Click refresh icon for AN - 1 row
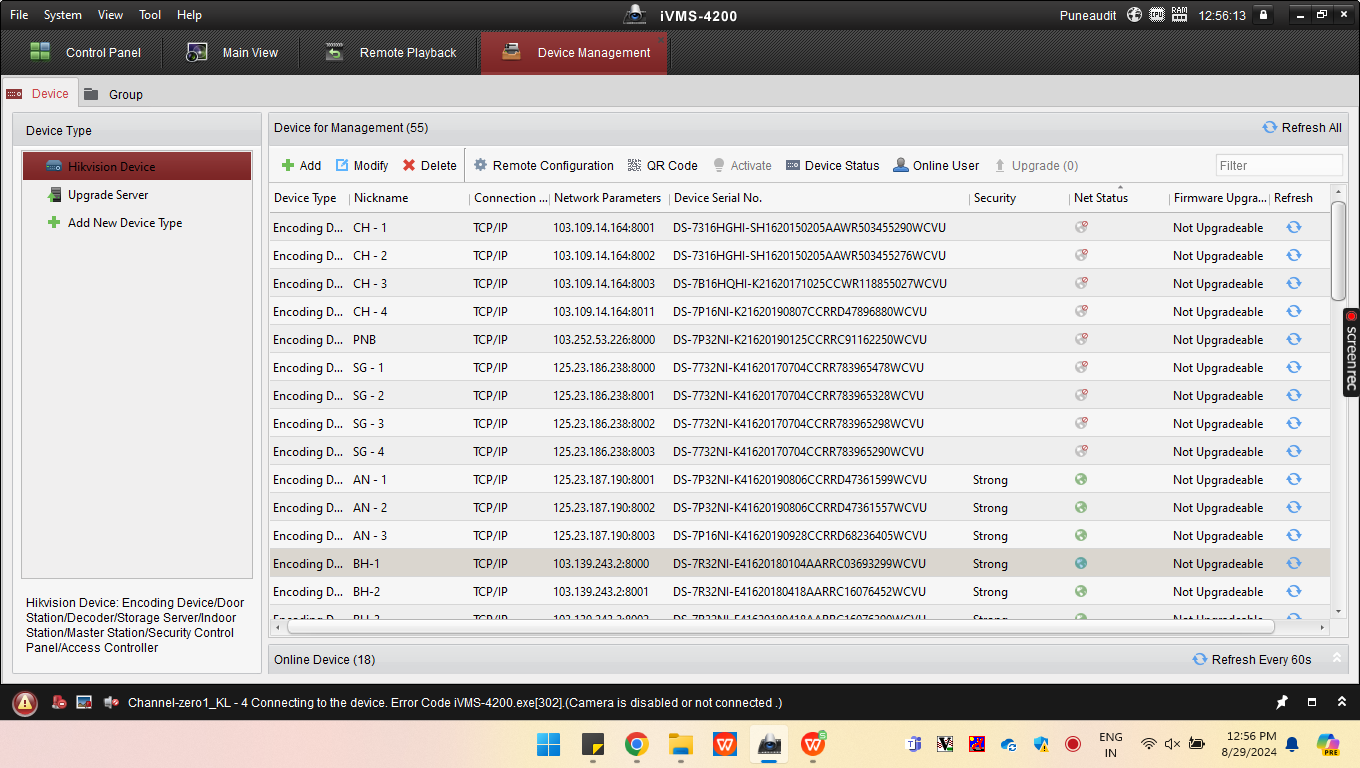This screenshot has height=768, width=1360. pyautogui.click(x=1293, y=479)
